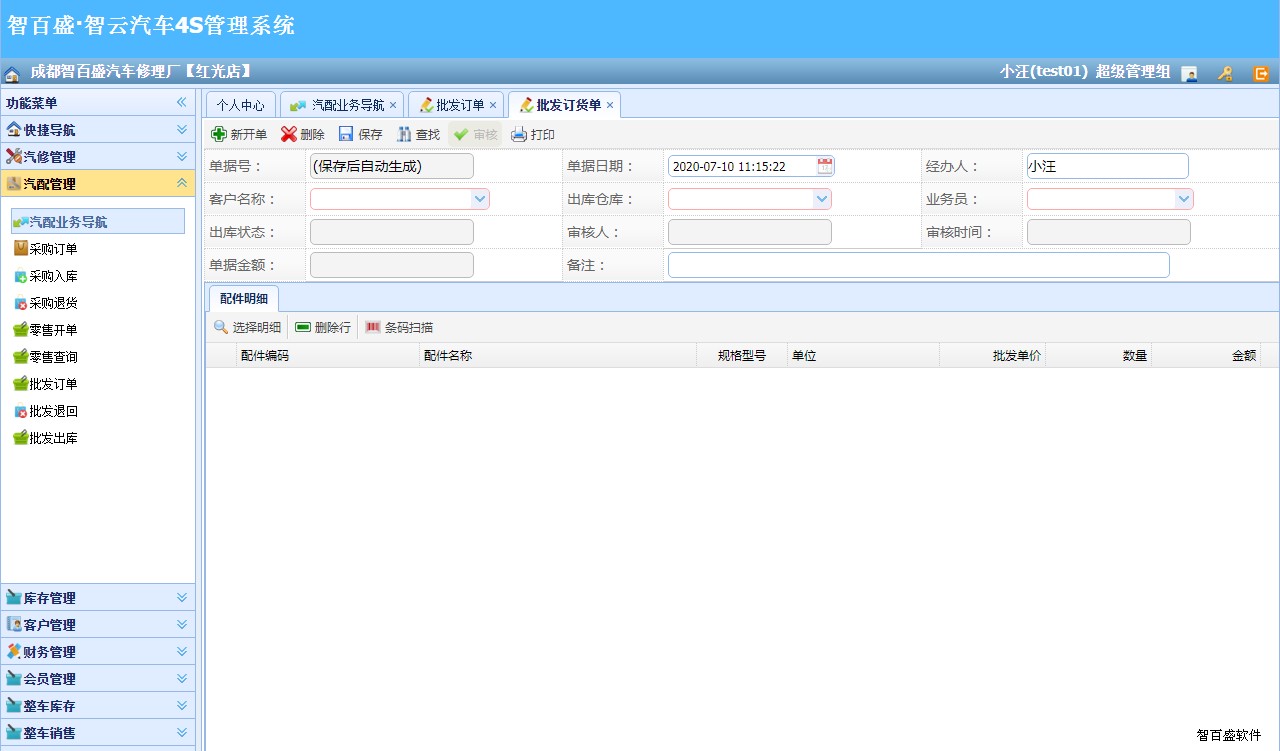Viewport: 1280px width, 751px height.
Task: Click the 经办人 input field
Action: (1107, 166)
